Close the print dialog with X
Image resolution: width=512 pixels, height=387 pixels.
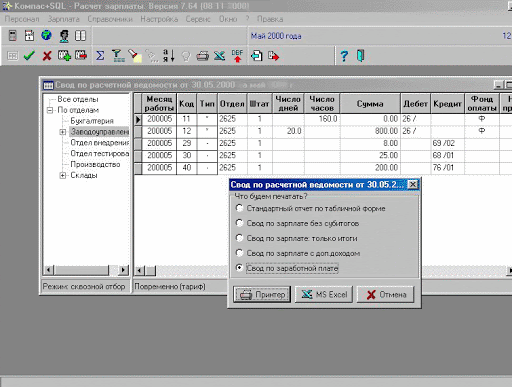pos(413,184)
